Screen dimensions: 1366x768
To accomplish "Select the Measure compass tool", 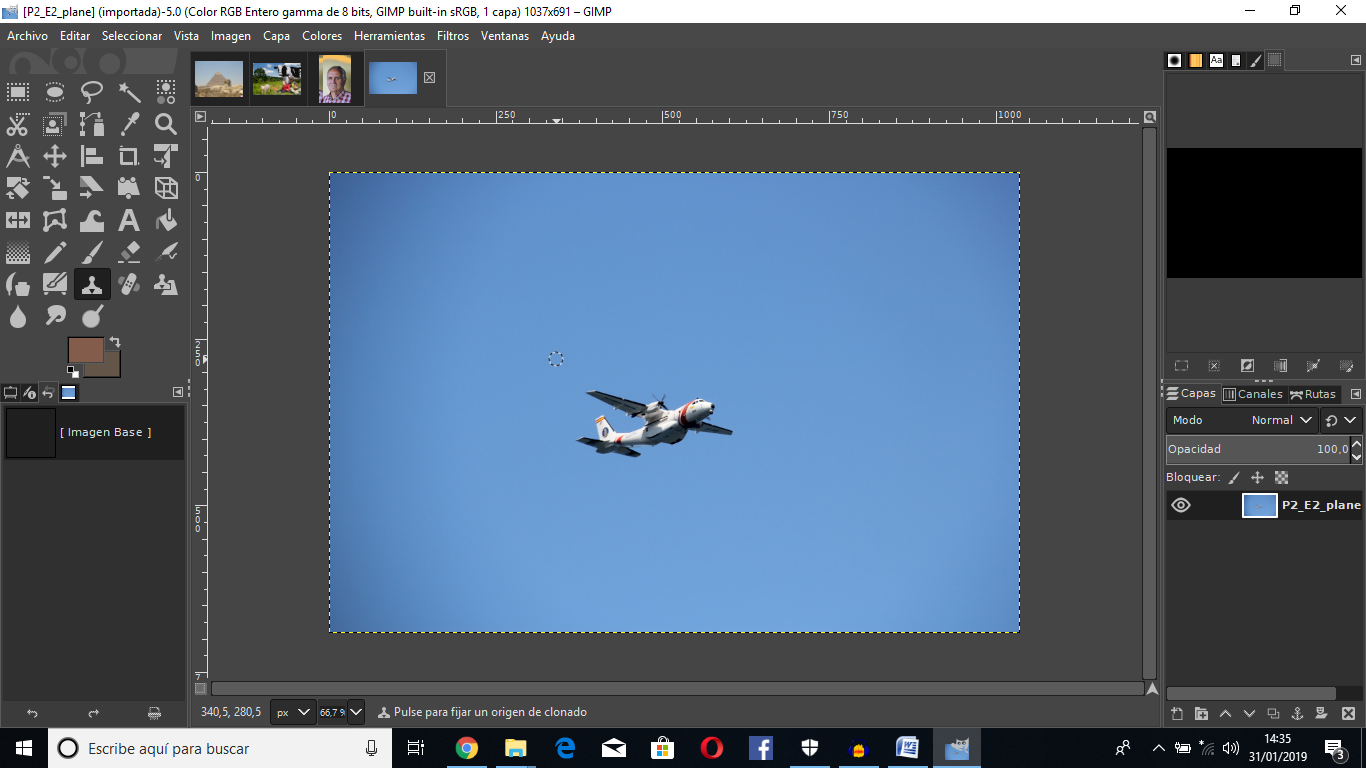I will (x=18, y=157).
